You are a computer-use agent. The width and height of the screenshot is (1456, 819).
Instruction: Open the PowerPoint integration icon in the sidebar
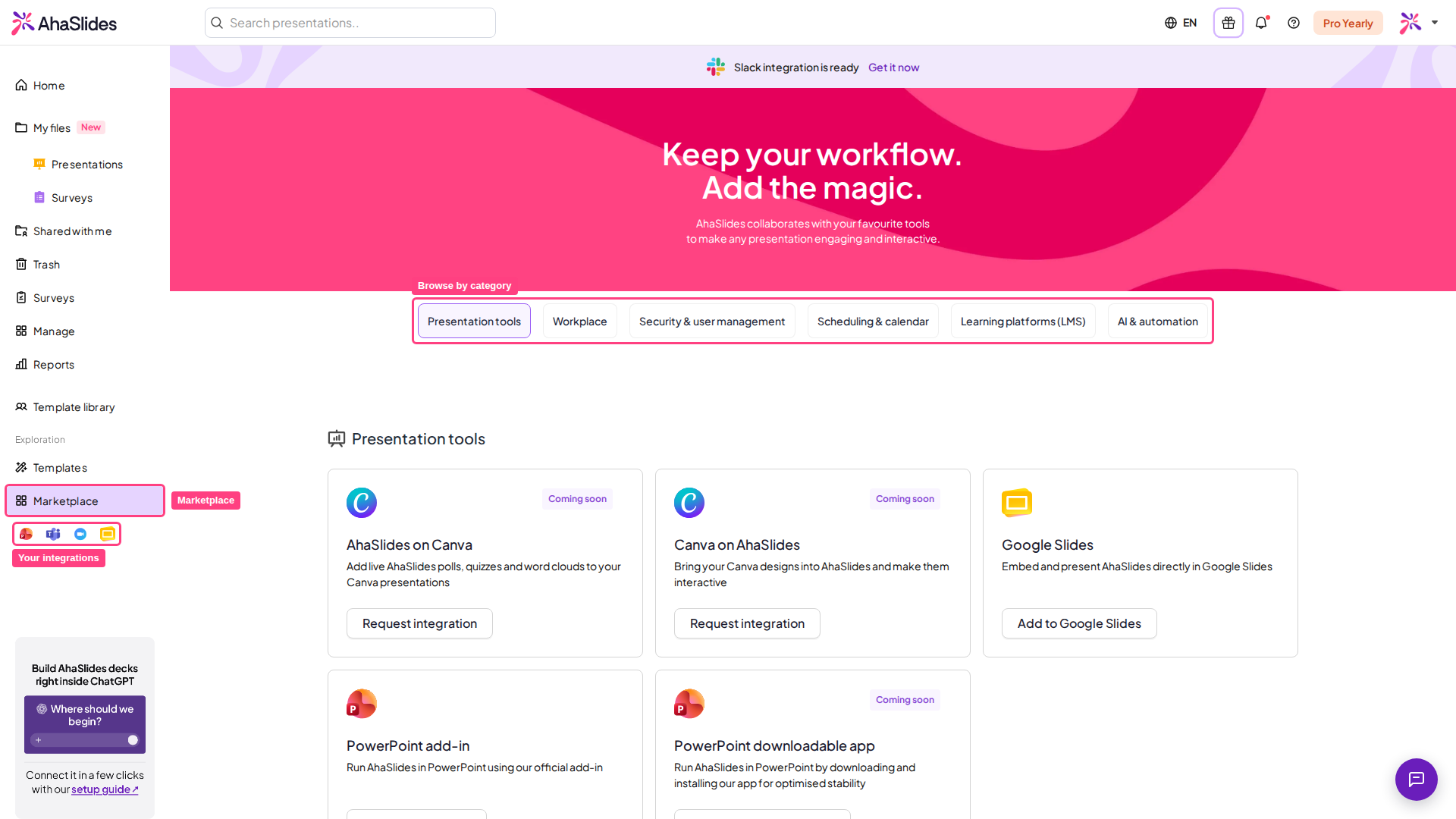coord(26,534)
